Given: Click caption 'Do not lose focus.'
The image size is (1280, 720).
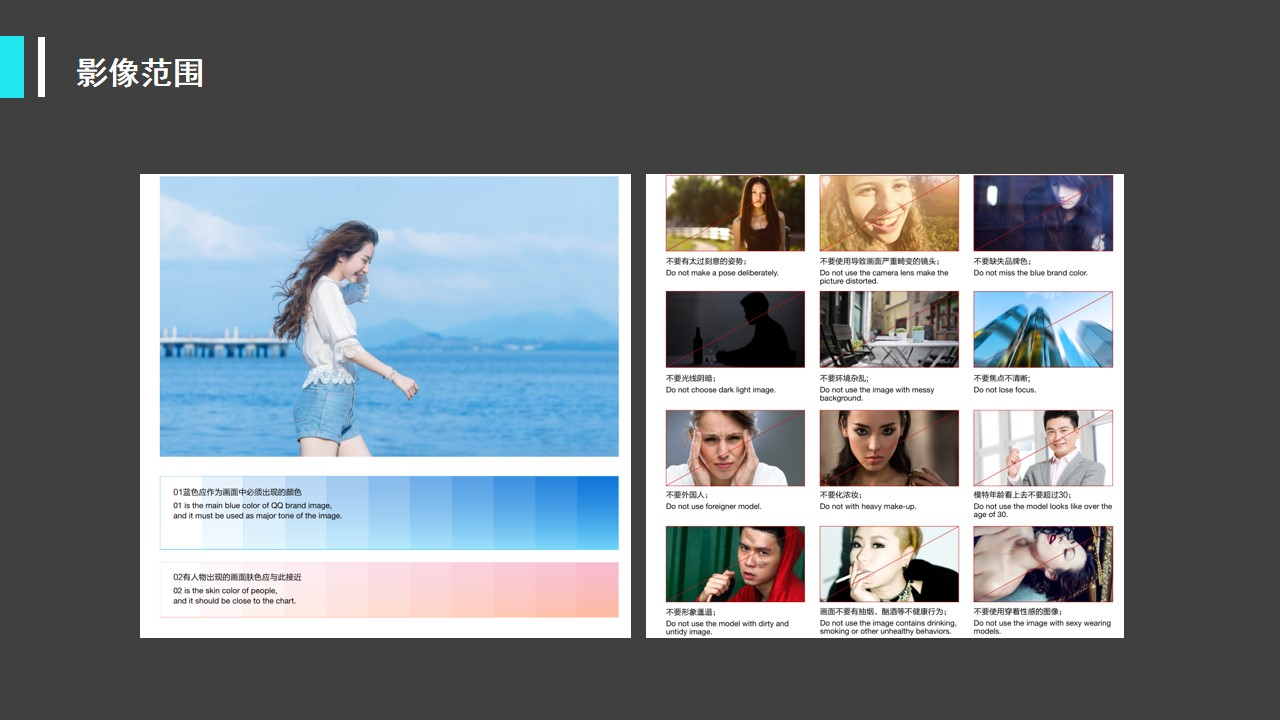Looking at the screenshot, I should click(1005, 390).
